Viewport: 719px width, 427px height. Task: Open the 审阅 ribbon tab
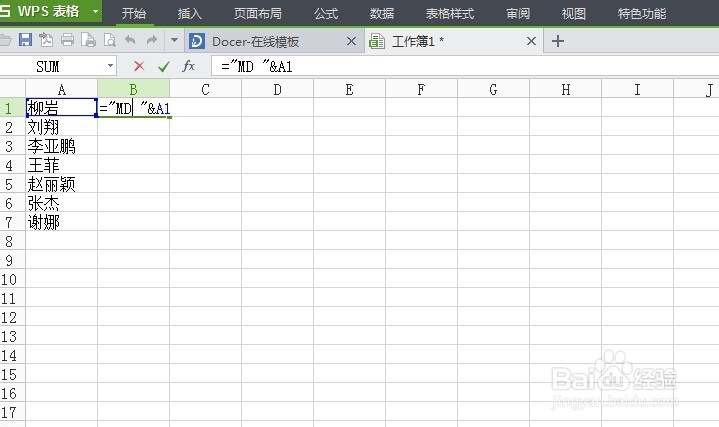click(518, 14)
